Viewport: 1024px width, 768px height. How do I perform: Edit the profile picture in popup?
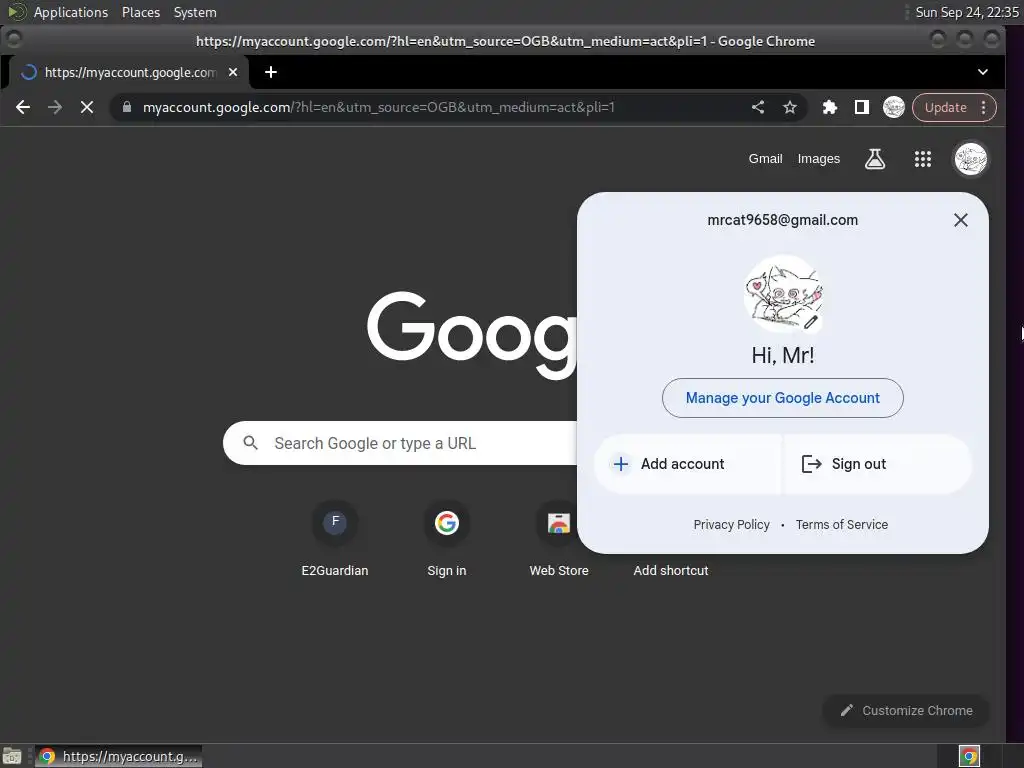click(x=810, y=322)
